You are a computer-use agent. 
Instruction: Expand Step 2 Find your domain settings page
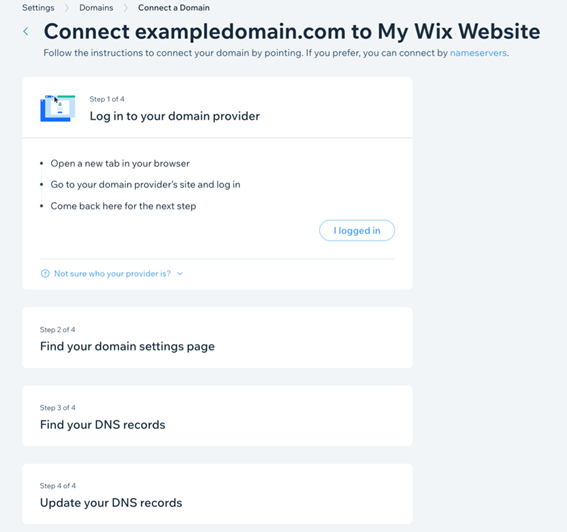point(217,338)
